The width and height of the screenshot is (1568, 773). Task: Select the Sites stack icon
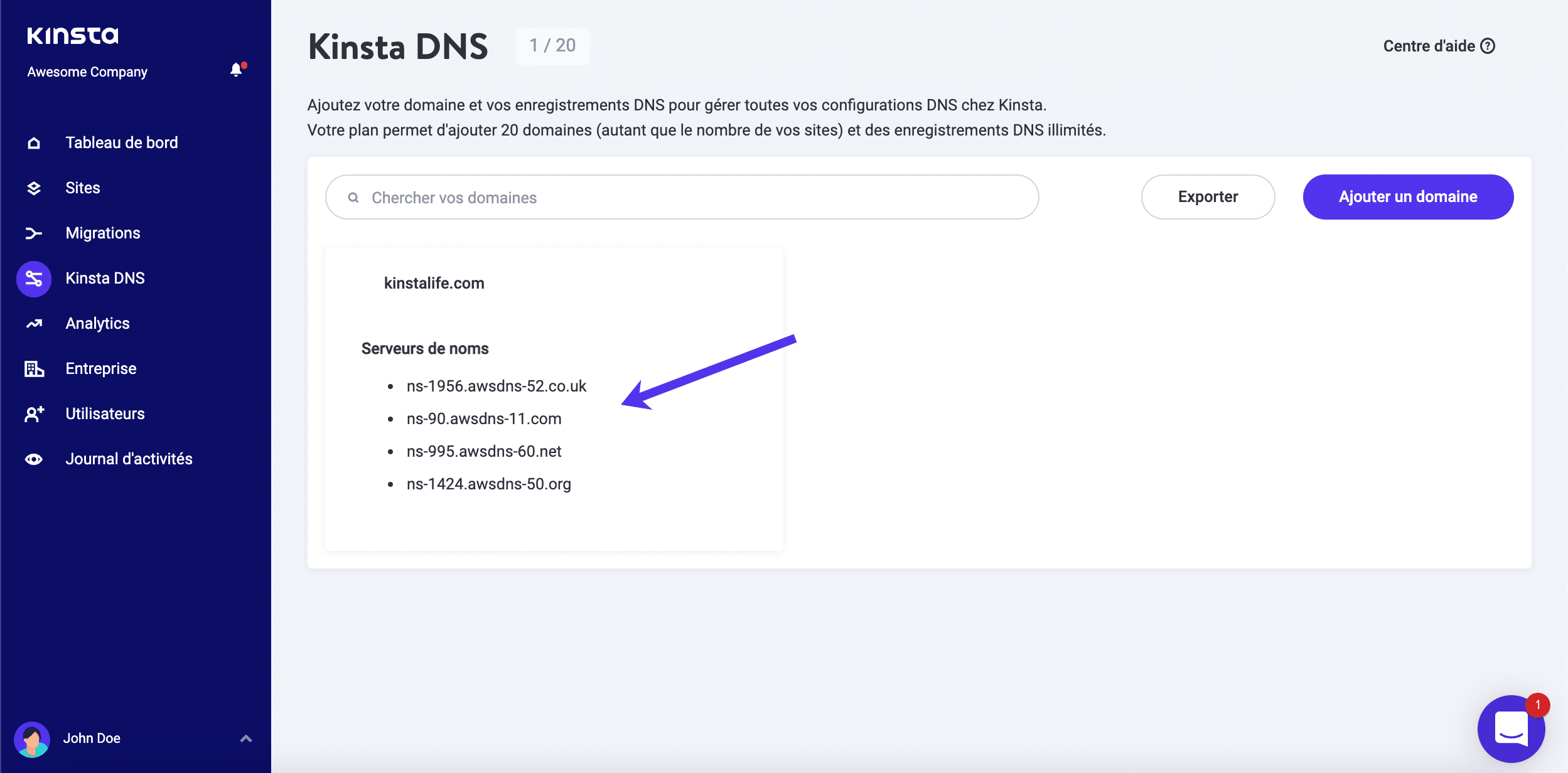click(x=34, y=188)
